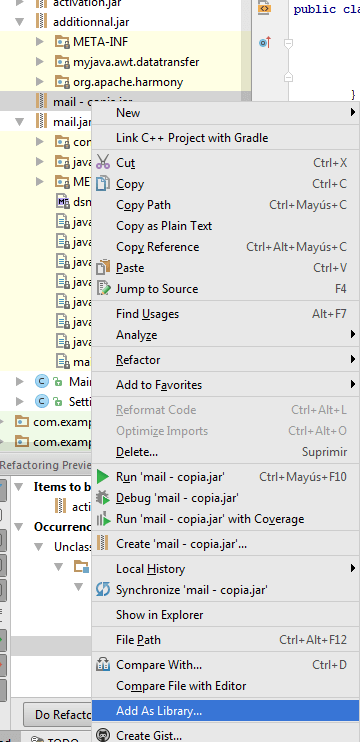Viewport: 360px width, 742px height.
Task: Click the mail - copia.jar archive icon
Action: 42,101
